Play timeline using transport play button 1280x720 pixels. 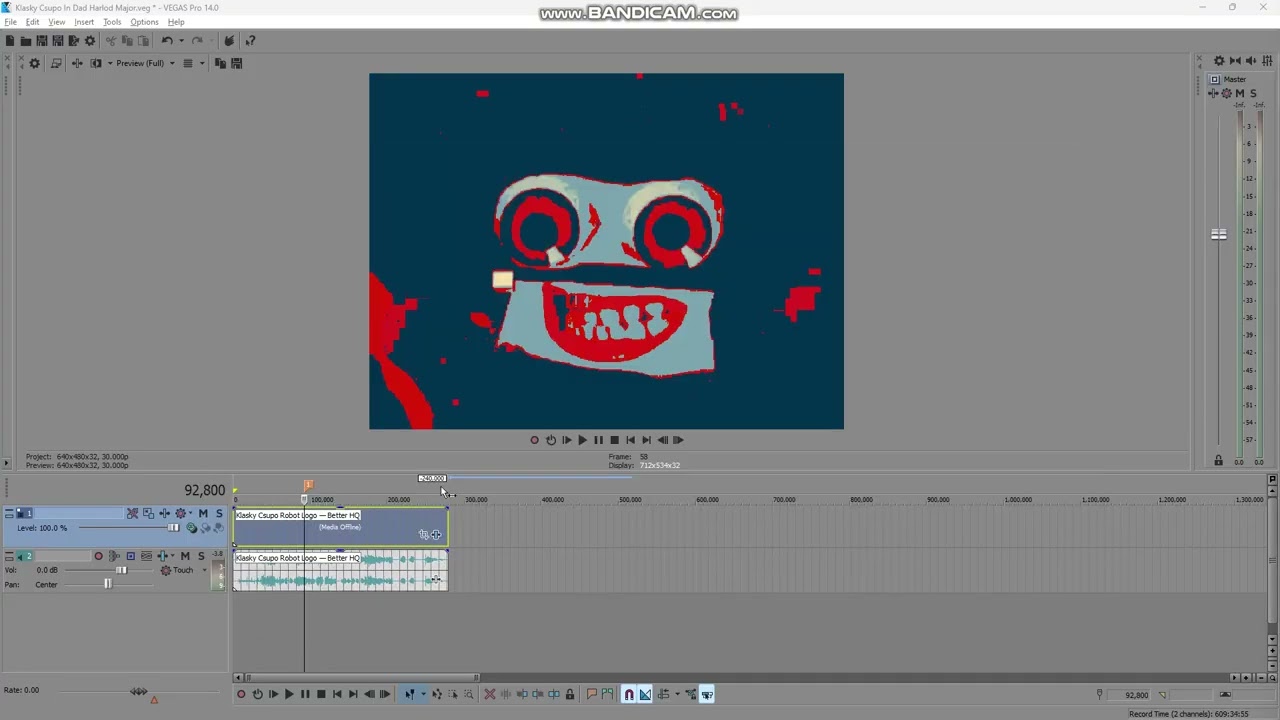tap(289, 694)
